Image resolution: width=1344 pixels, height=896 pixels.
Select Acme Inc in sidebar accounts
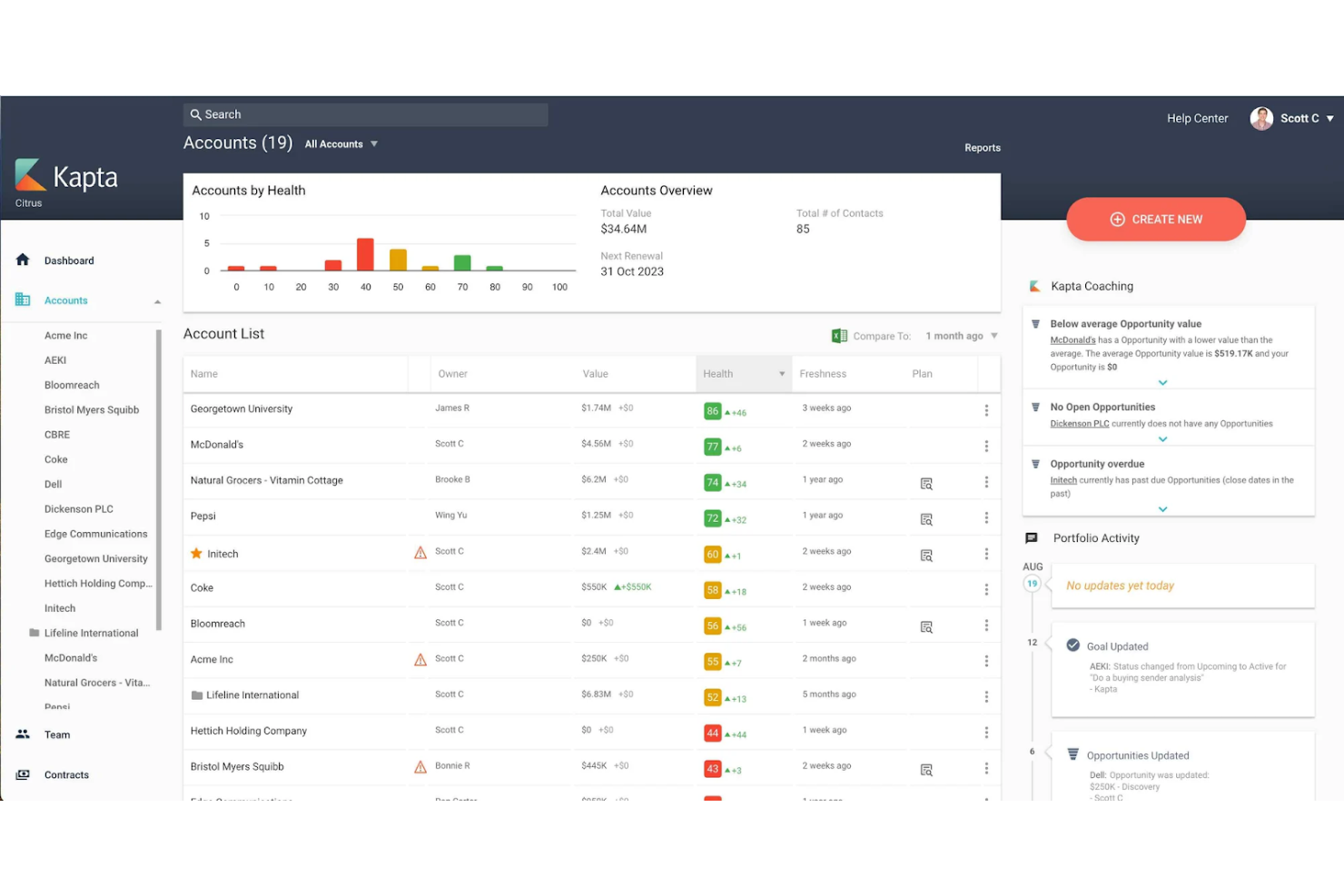(x=66, y=335)
